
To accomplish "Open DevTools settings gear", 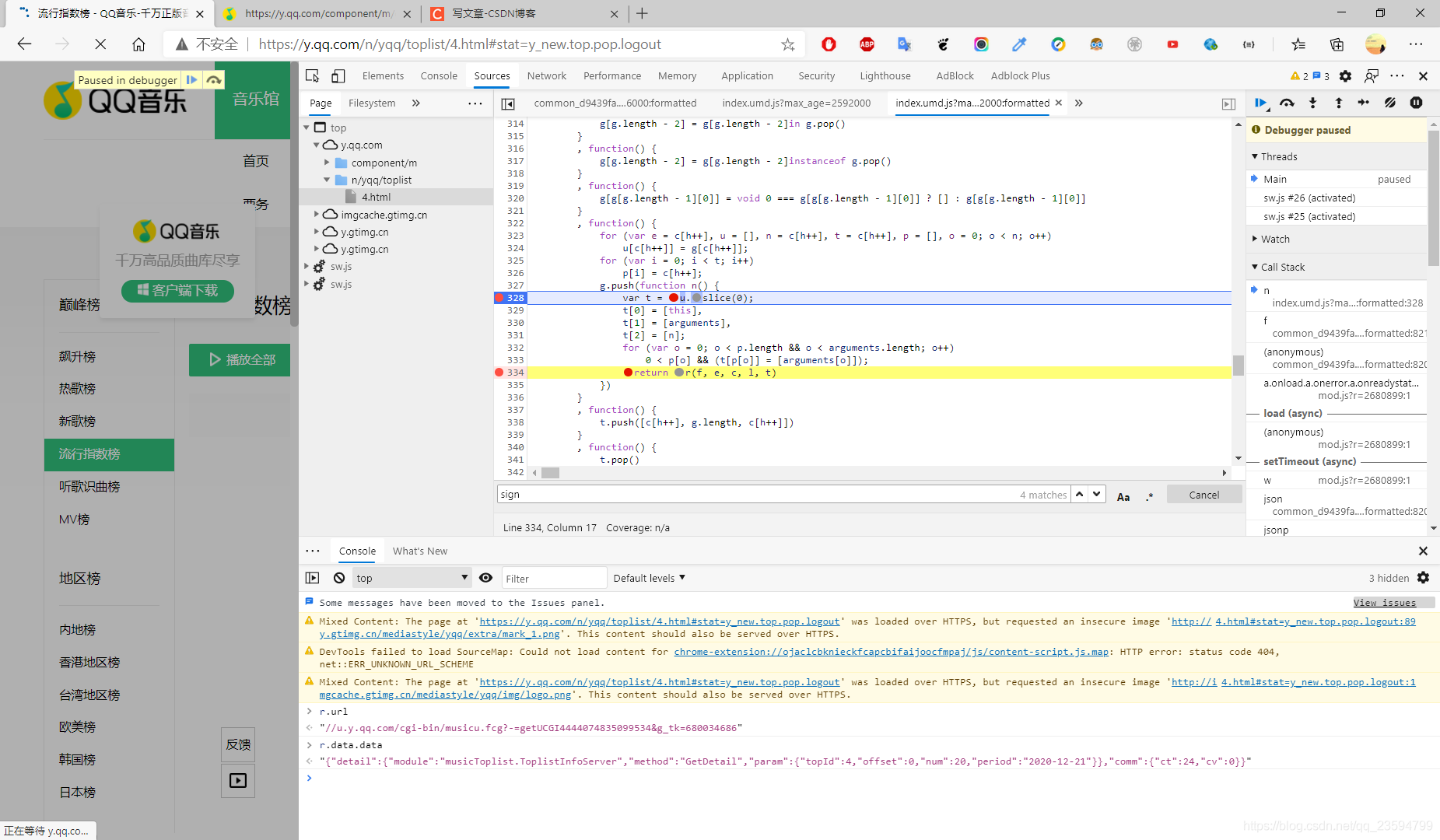I will pos(1345,75).
